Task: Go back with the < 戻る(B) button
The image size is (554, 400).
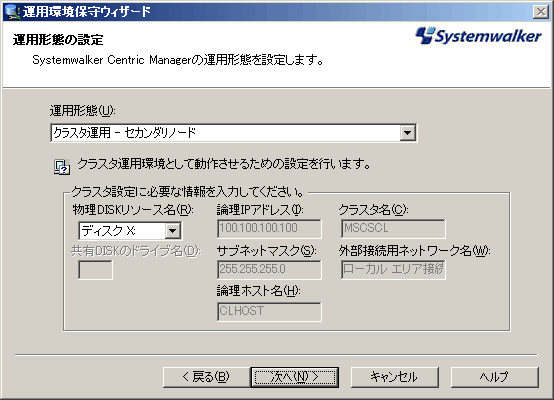Action: (206, 377)
